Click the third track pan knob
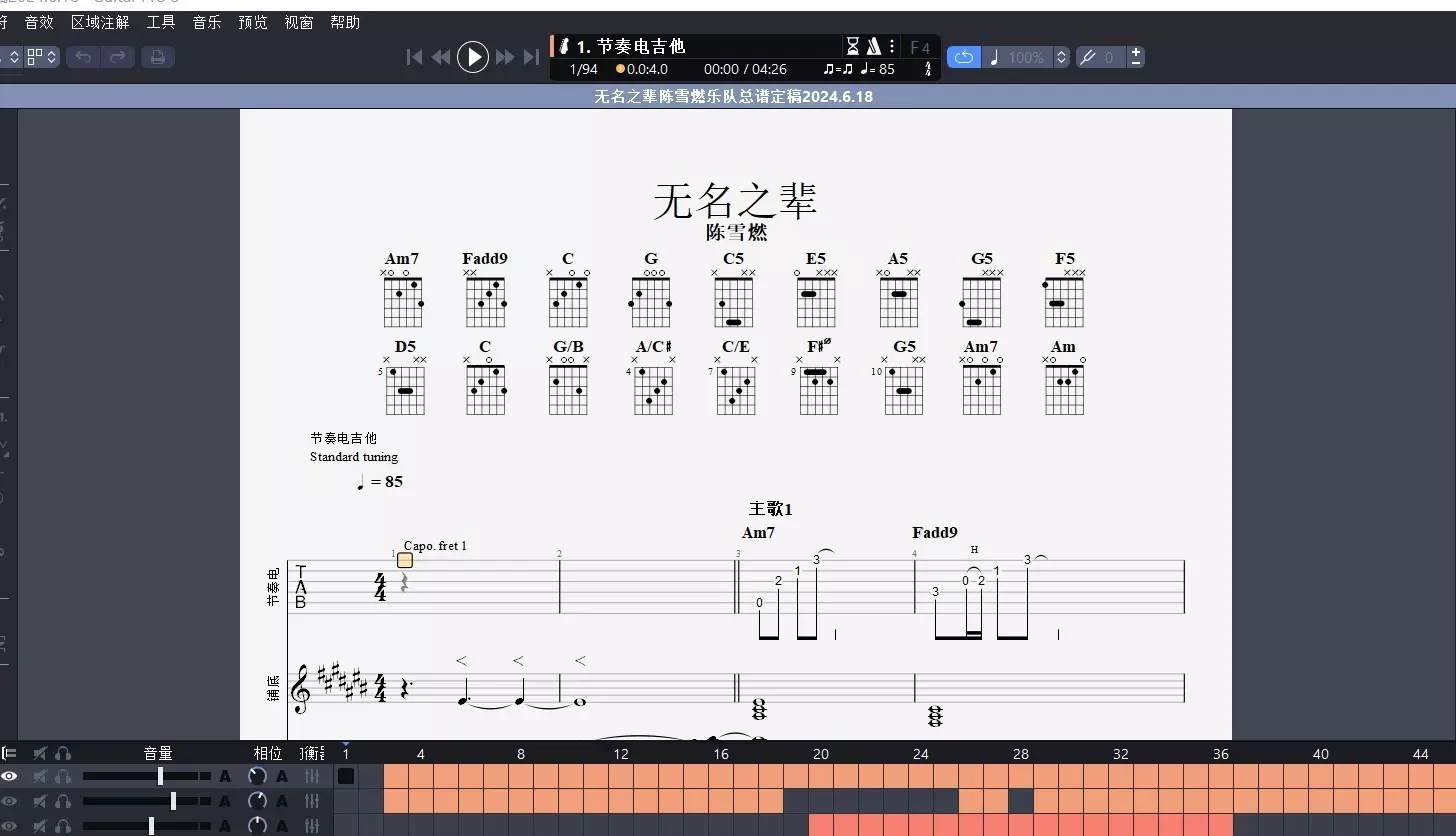The height and width of the screenshot is (836, 1456). 257,826
